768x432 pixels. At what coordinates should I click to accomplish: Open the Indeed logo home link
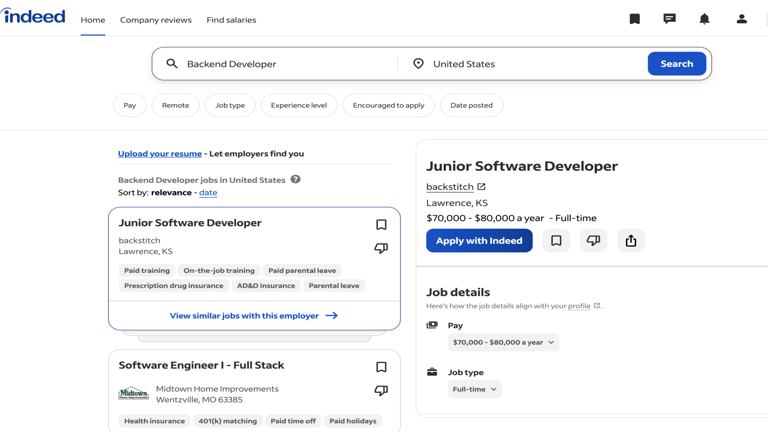click(33, 16)
